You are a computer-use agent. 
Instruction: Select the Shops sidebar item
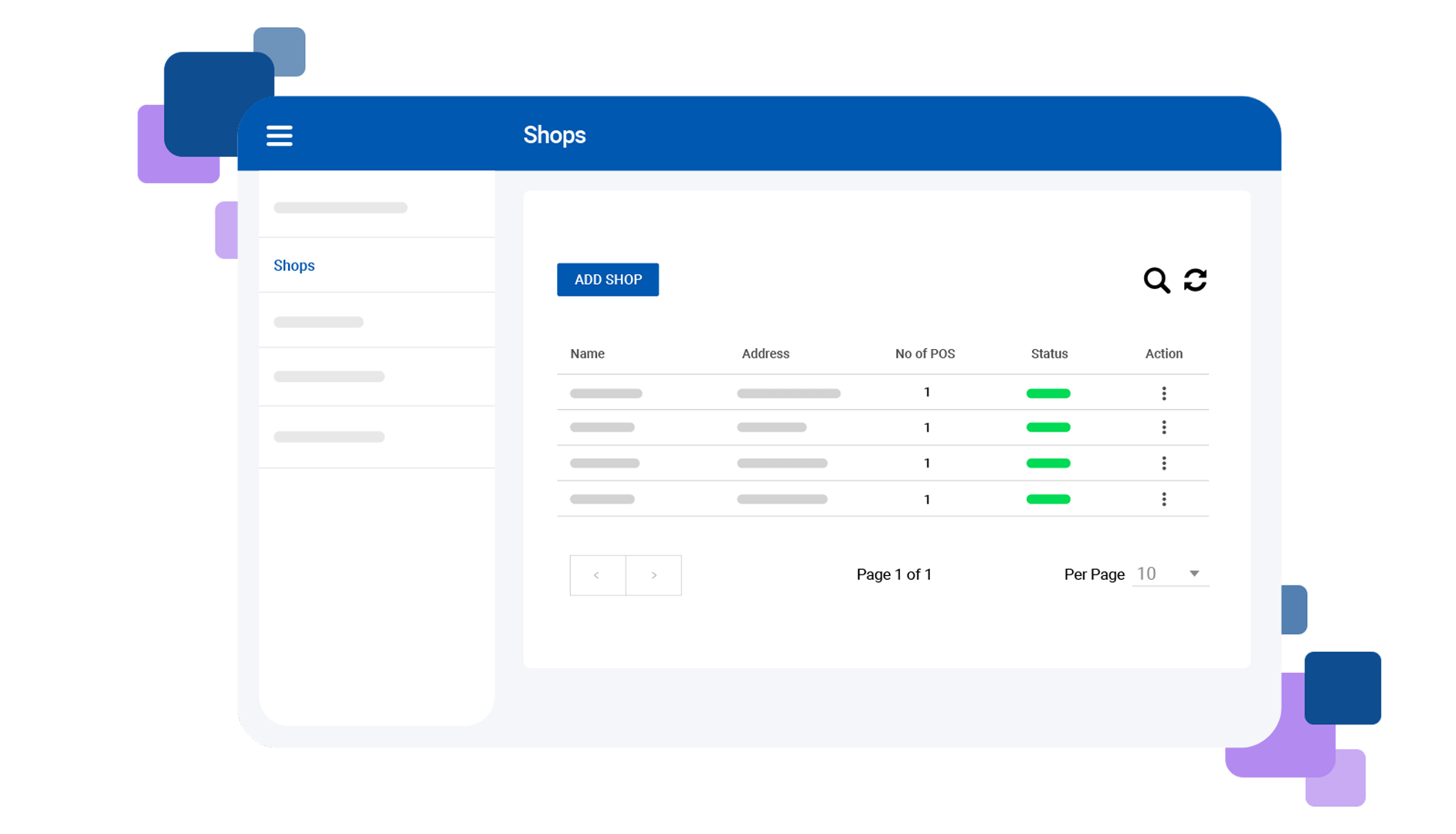tap(376, 265)
